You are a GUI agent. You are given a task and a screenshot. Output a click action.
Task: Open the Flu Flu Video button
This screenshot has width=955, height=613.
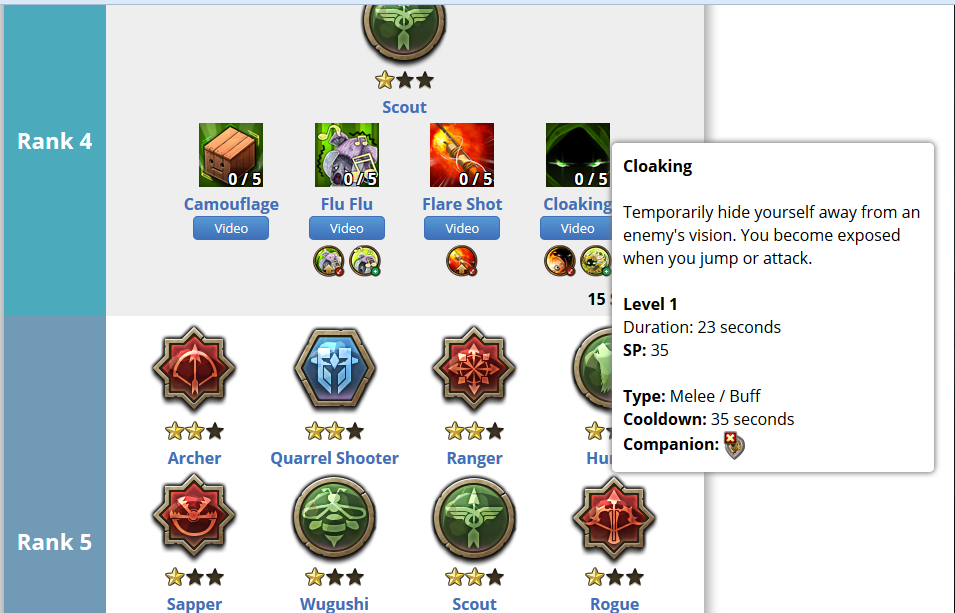point(347,228)
